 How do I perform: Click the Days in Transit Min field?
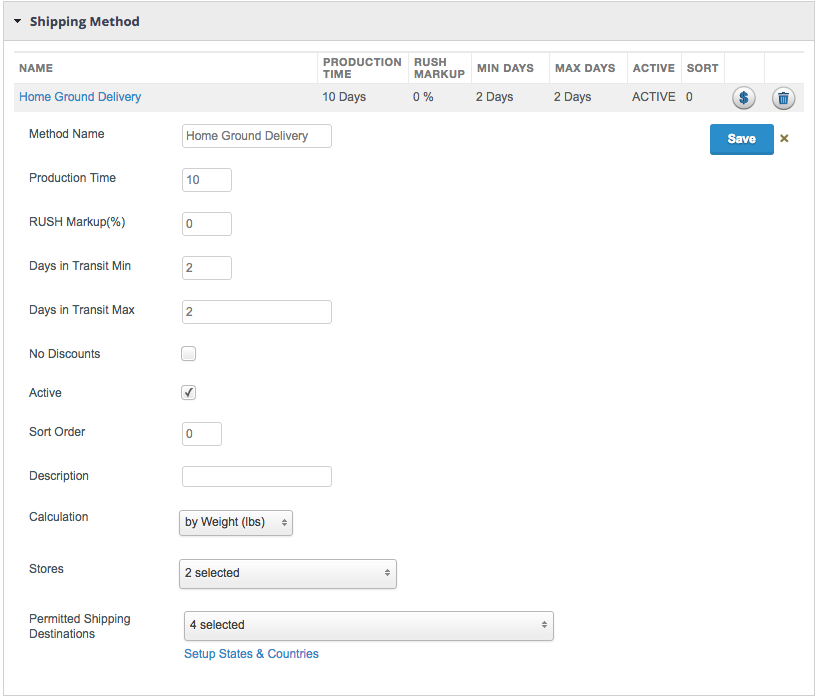pos(207,268)
